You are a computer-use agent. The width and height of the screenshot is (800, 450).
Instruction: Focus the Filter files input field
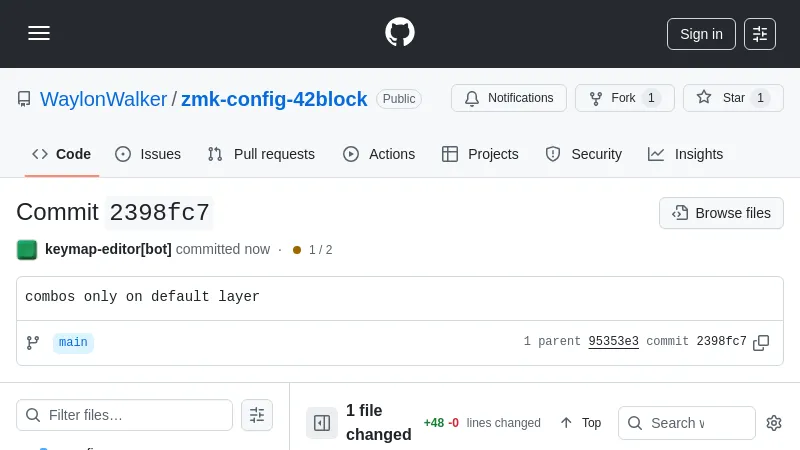pos(138,415)
